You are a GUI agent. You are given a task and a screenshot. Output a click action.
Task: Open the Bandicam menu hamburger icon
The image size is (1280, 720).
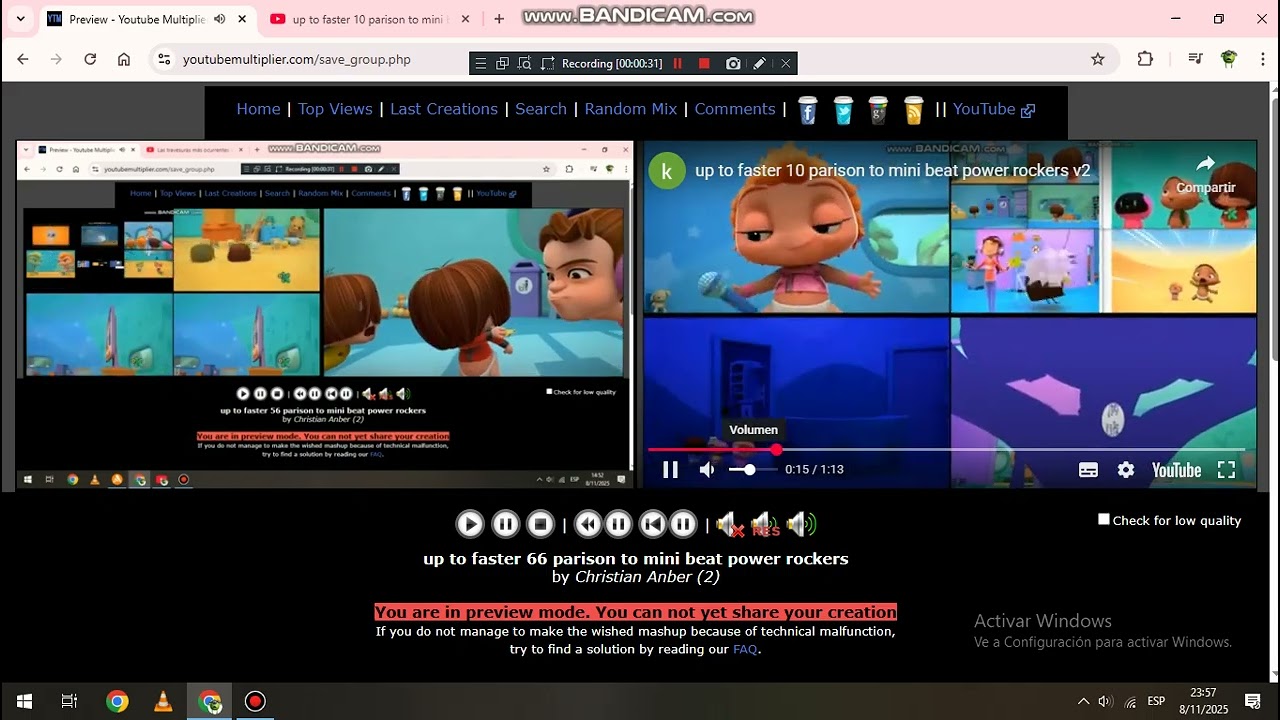point(481,63)
